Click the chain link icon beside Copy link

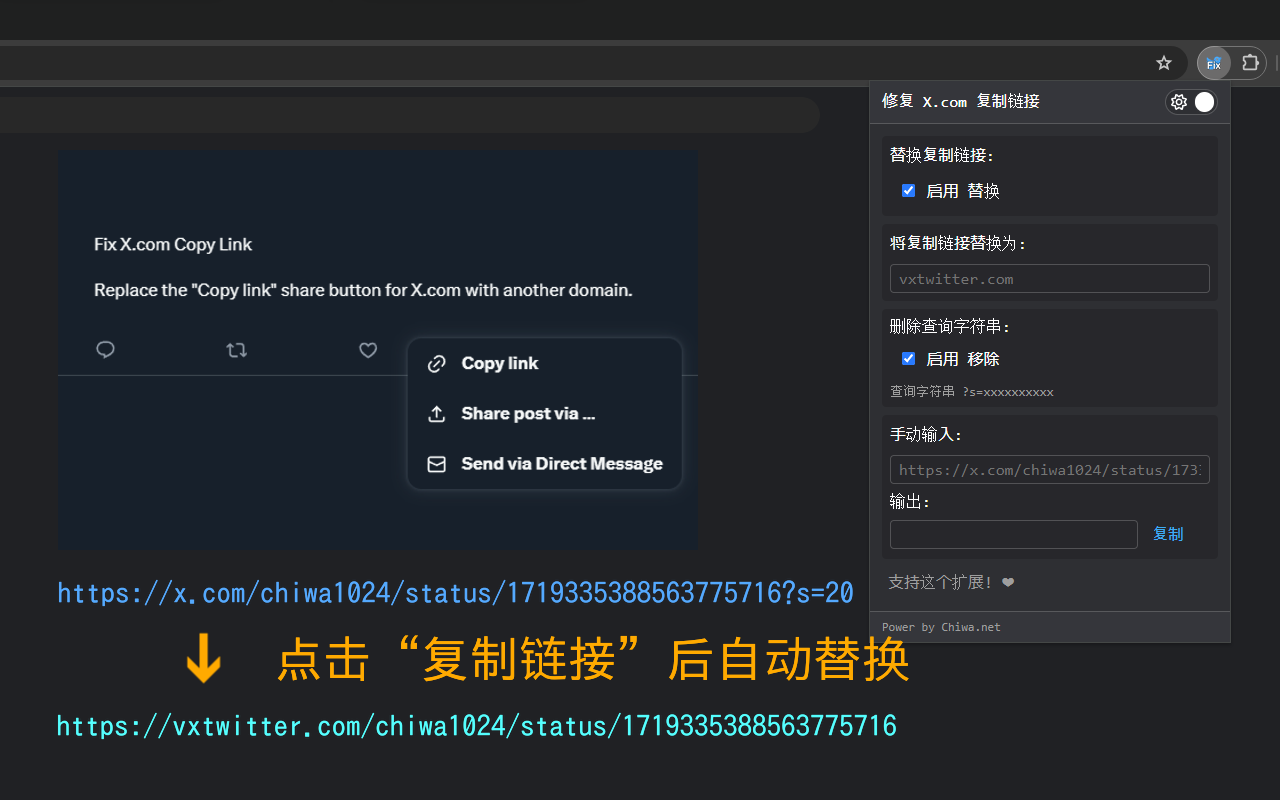436,364
